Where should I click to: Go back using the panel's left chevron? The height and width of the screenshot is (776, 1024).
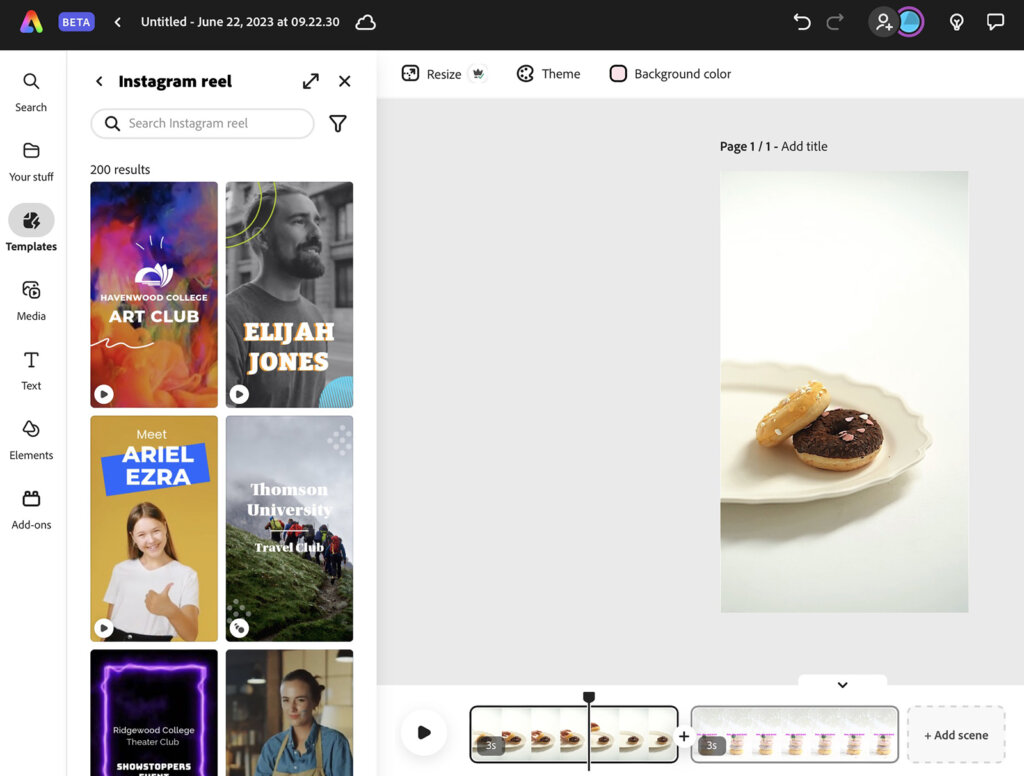98,81
